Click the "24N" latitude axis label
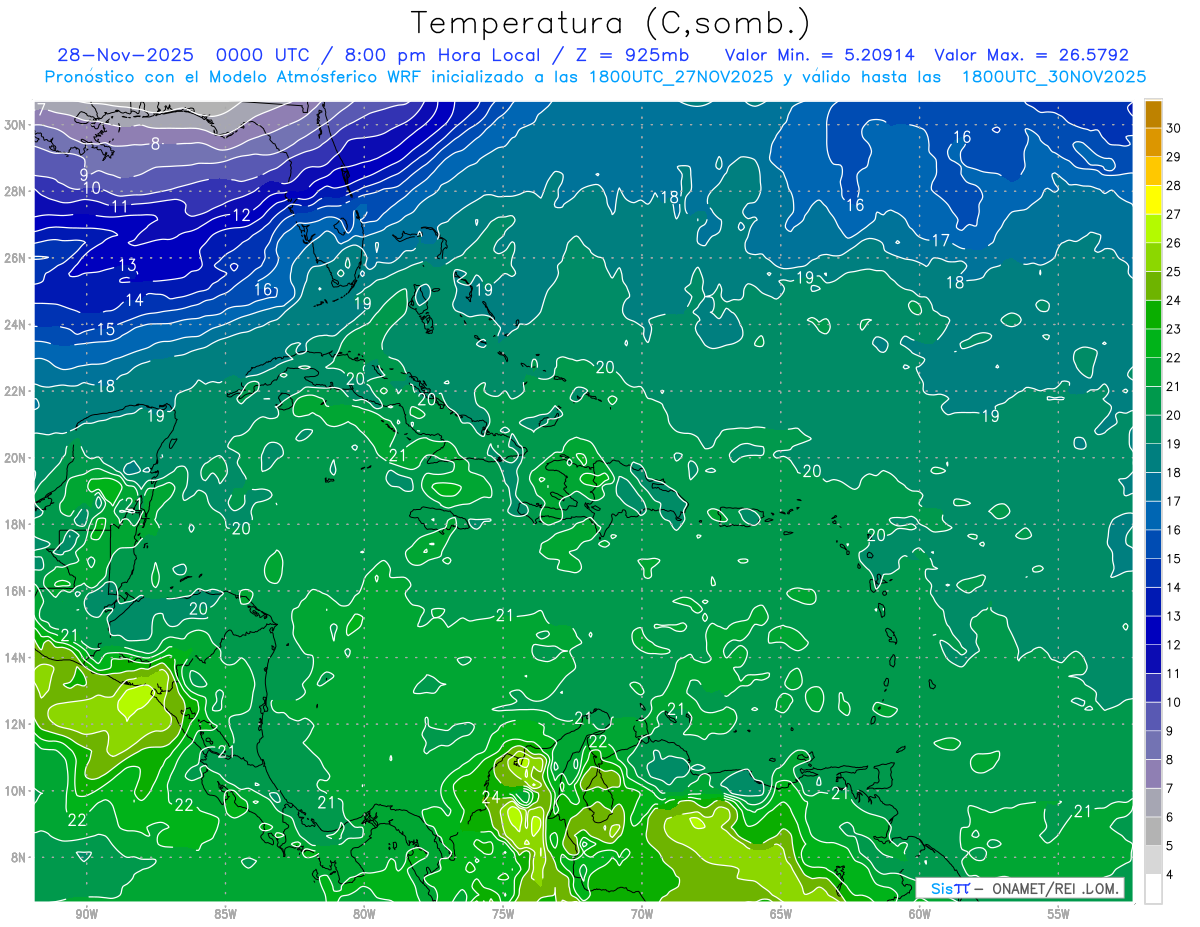 (x=16, y=324)
